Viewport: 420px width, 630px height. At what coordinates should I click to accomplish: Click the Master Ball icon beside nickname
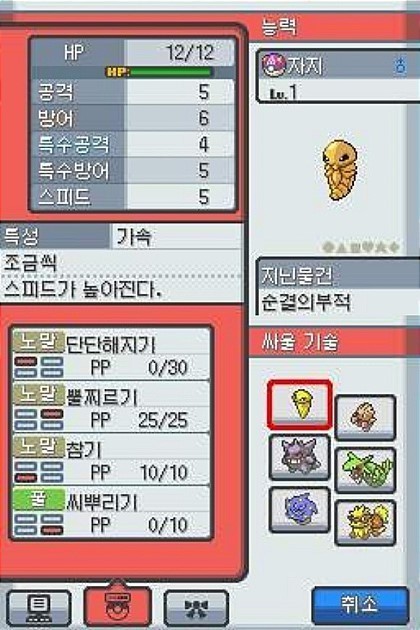(273, 65)
